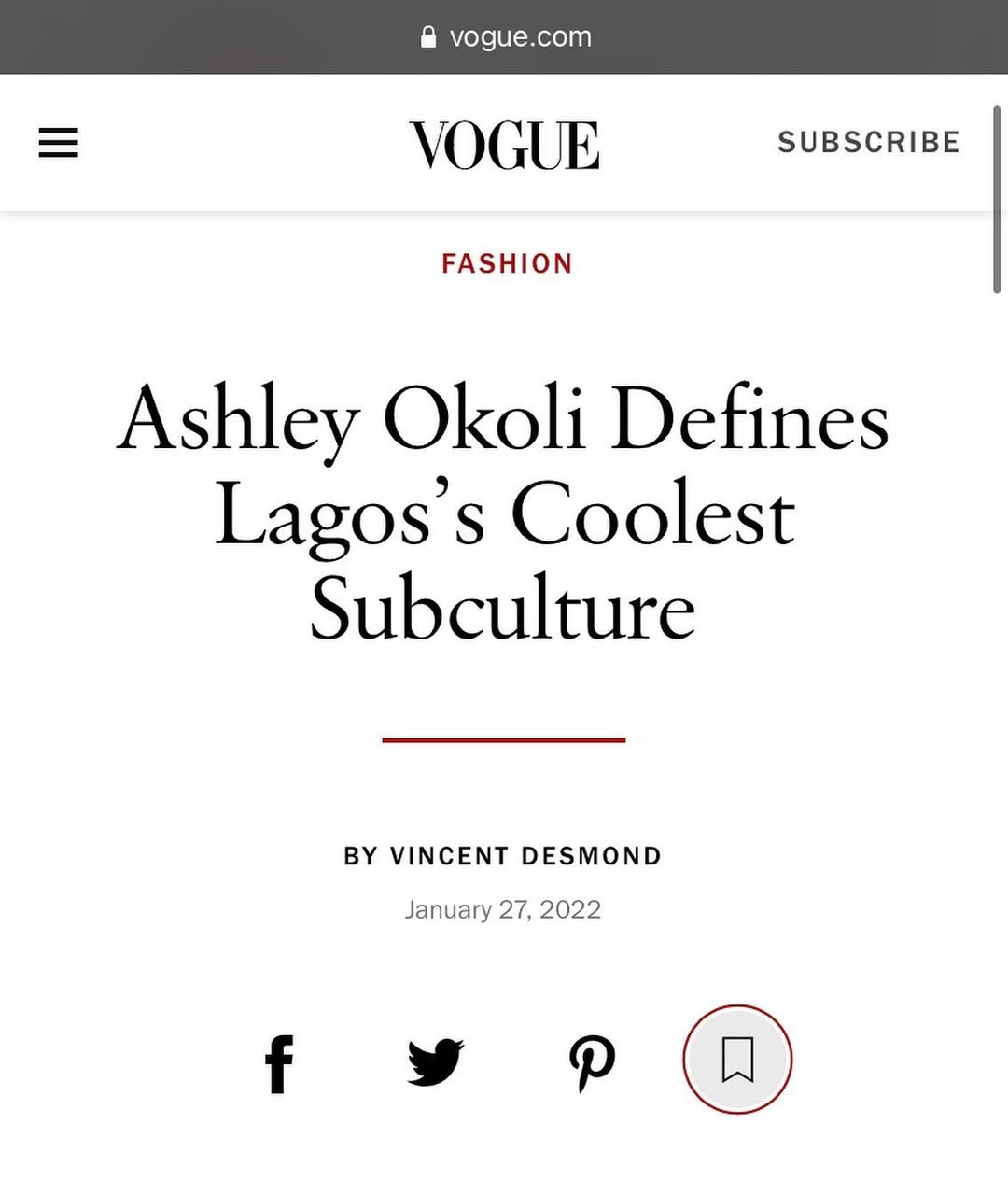
Task: Open the FASHION category link
Action: 507,264
